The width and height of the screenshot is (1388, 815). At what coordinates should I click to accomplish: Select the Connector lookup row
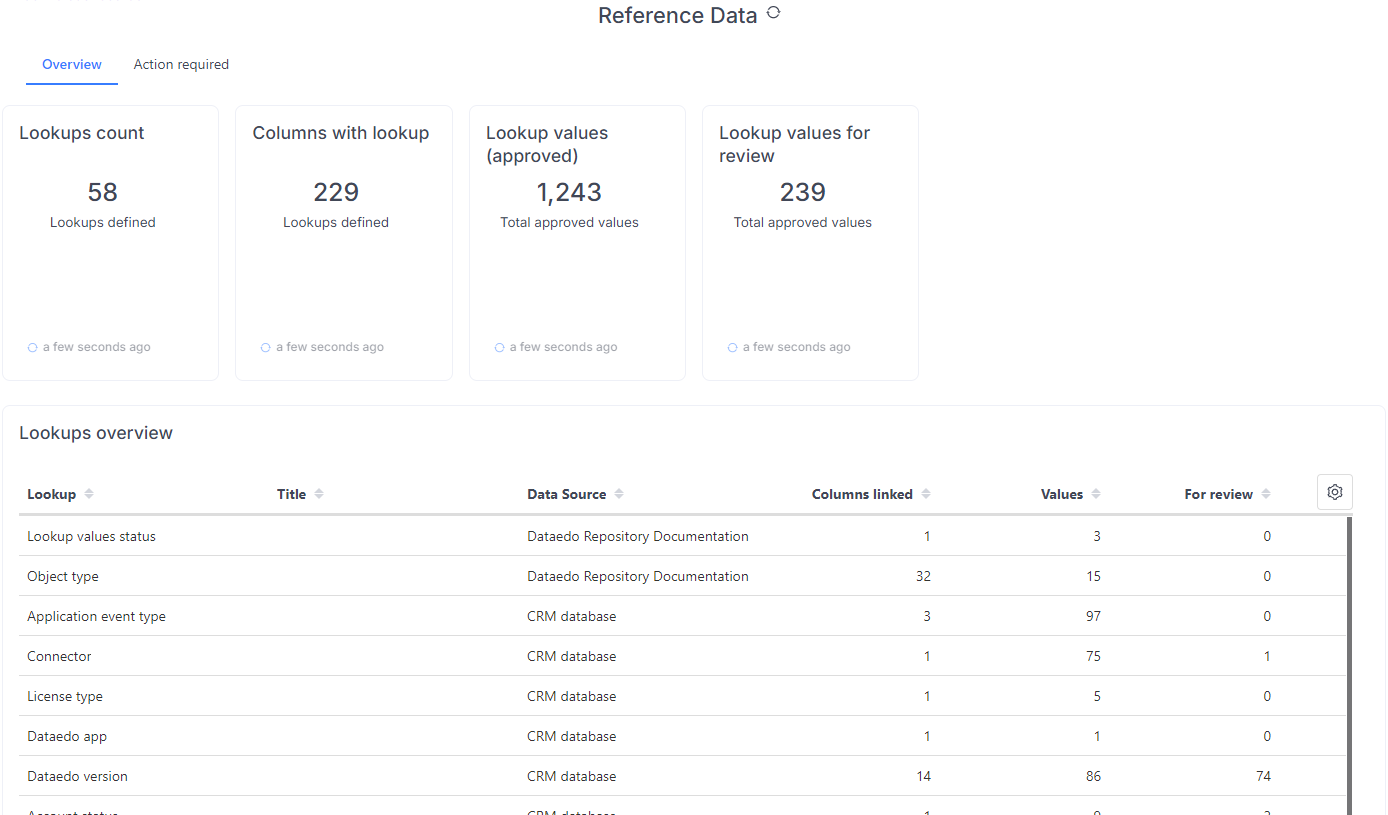(682, 656)
